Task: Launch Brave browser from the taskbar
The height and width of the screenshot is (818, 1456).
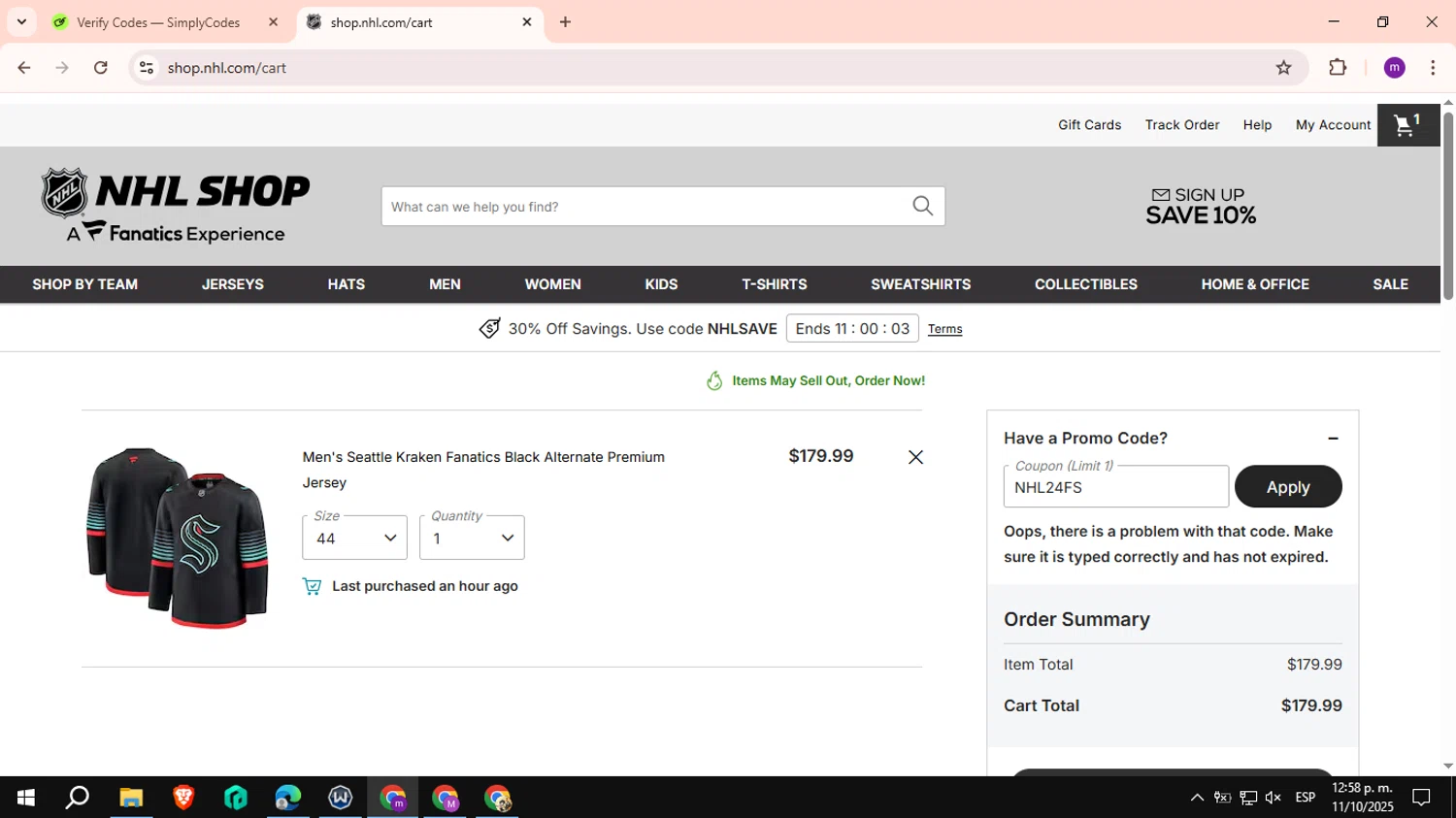Action: click(183, 798)
